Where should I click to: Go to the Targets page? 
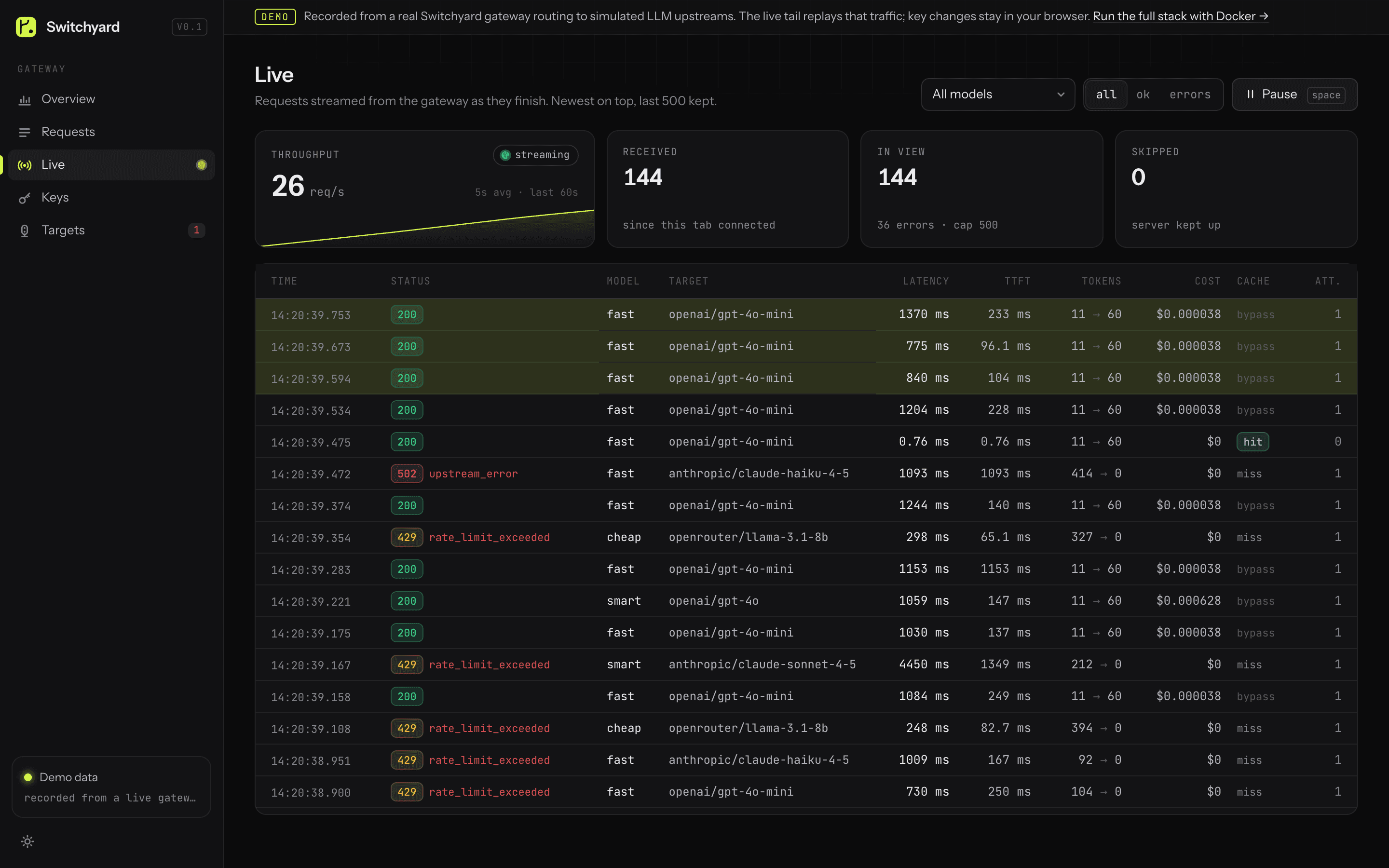tap(111, 230)
